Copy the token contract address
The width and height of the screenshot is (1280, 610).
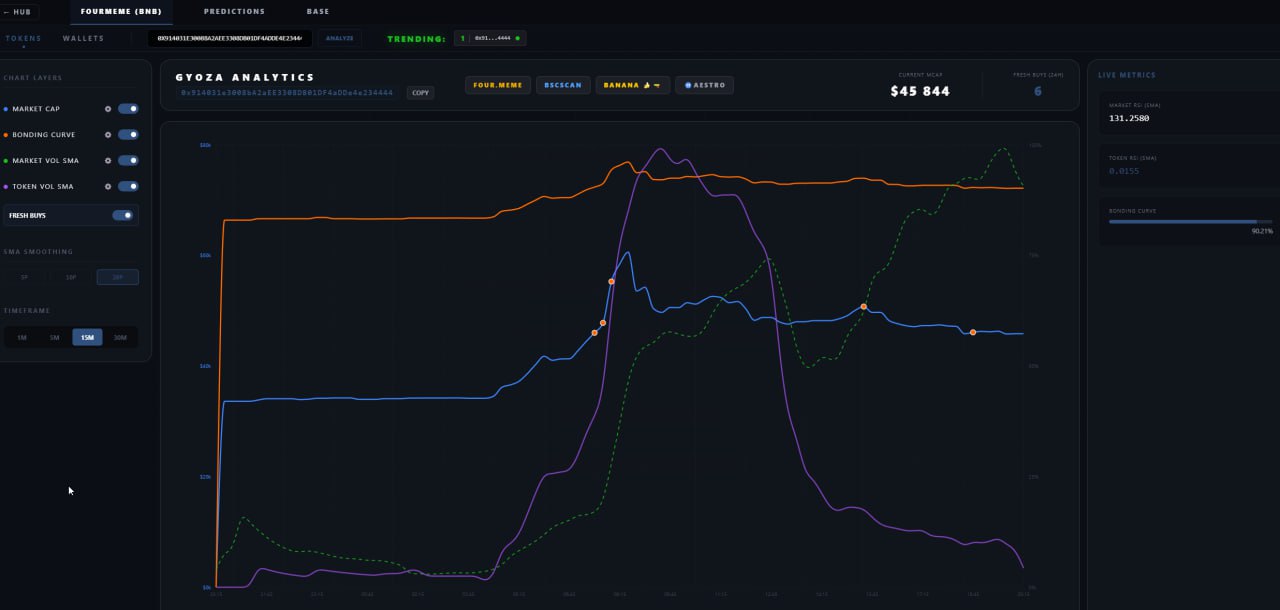pyautogui.click(x=420, y=93)
